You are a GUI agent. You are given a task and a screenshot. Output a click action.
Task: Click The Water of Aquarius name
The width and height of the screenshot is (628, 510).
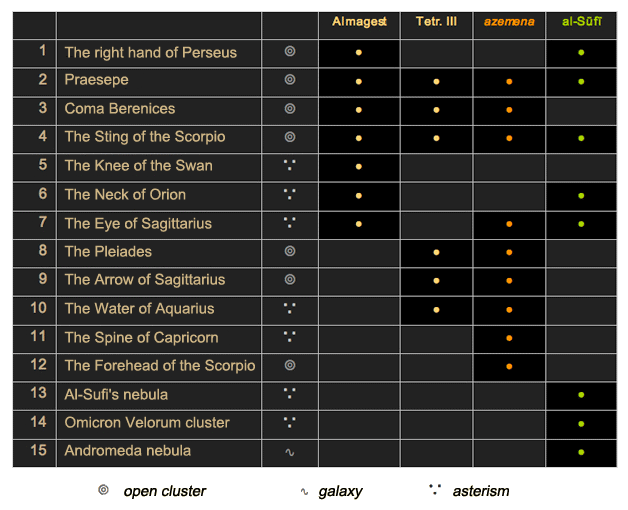pos(139,308)
